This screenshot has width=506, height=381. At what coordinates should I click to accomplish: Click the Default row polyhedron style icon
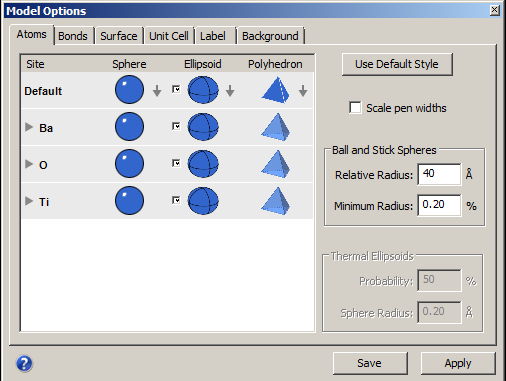[276, 90]
